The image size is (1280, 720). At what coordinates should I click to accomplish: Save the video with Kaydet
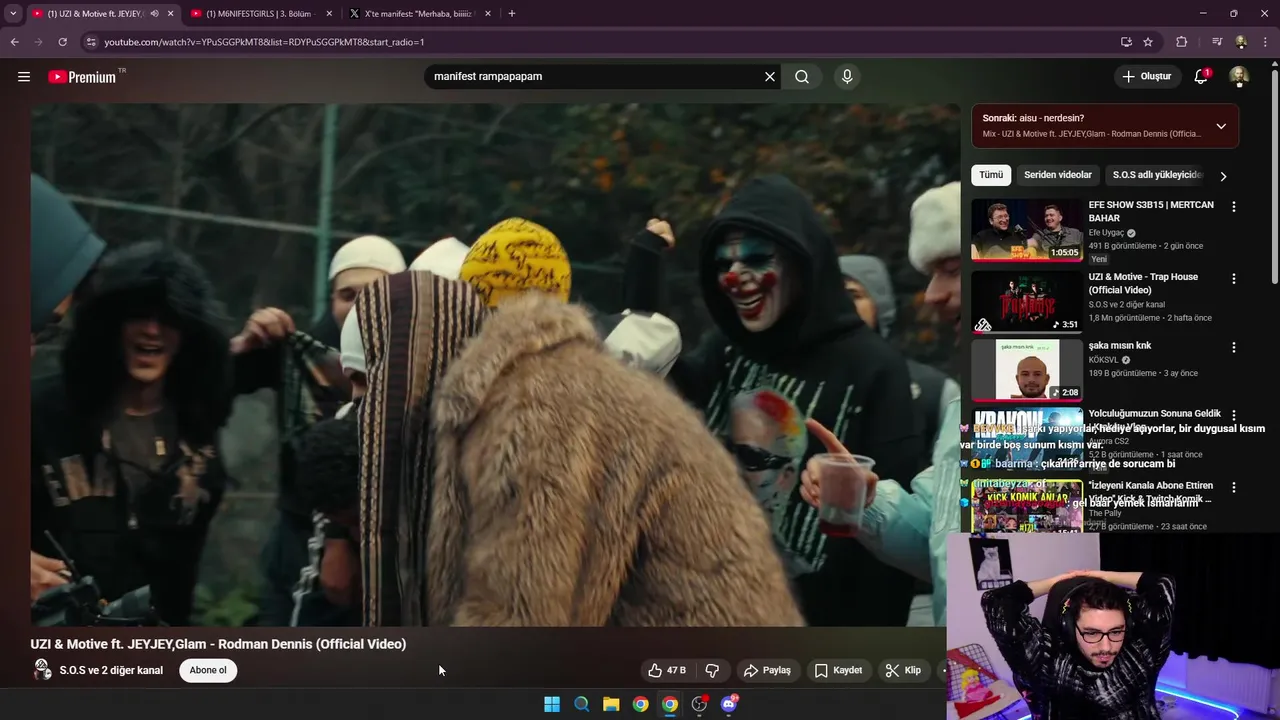pyautogui.click(x=838, y=670)
